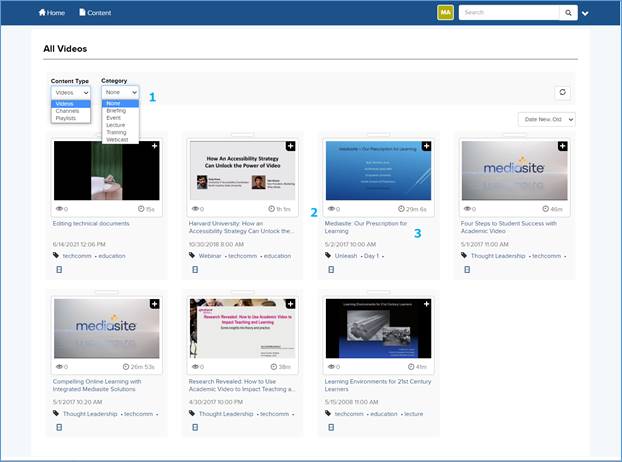
Task: Click film icon under Research Revealed video
Action: pos(195,427)
